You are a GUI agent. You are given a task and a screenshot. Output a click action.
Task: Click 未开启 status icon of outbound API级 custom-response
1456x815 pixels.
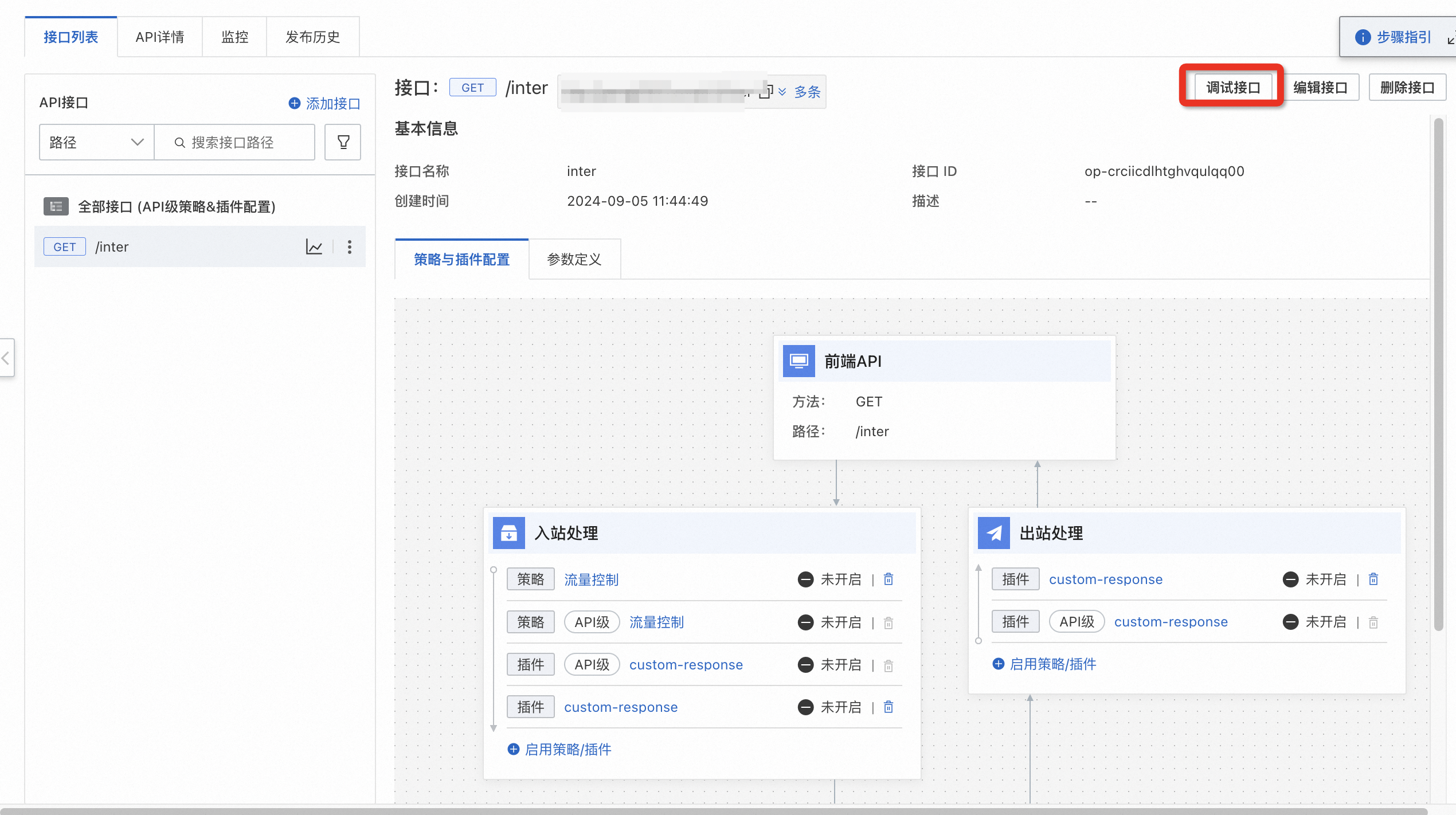(x=1291, y=622)
